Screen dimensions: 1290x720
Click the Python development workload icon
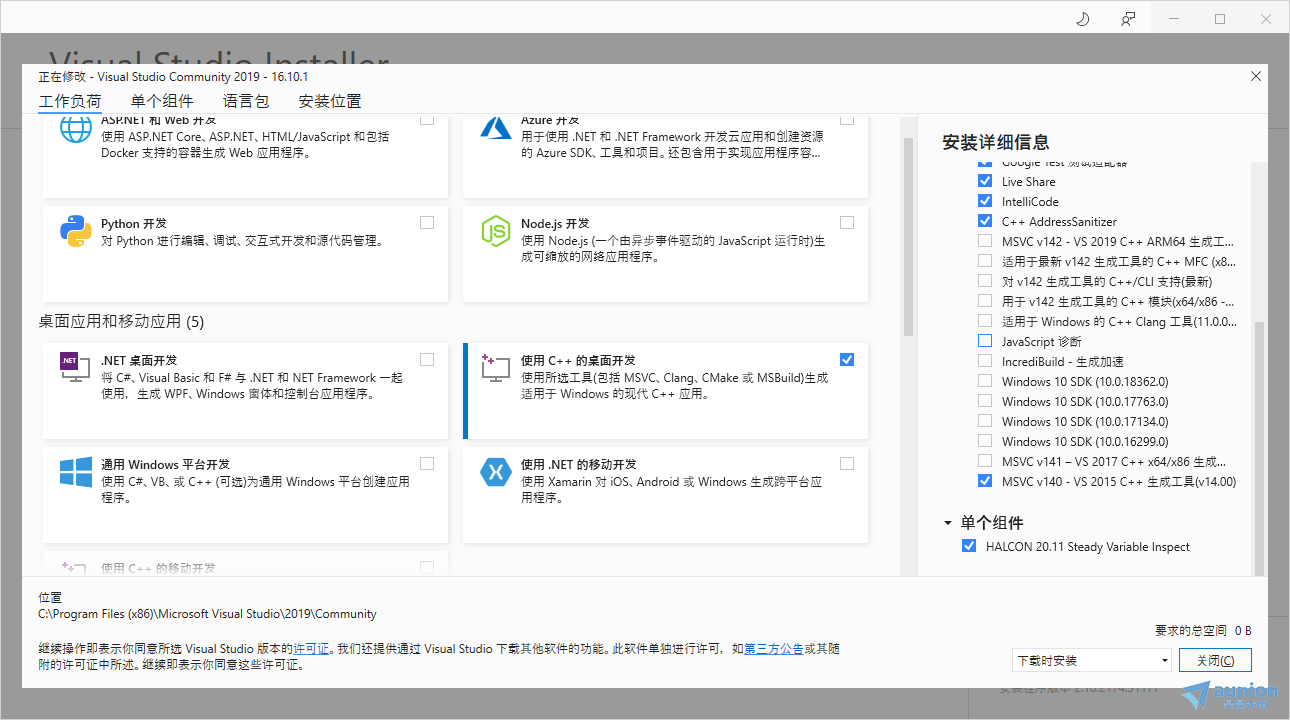pyautogui.click(x=76, y=231)
